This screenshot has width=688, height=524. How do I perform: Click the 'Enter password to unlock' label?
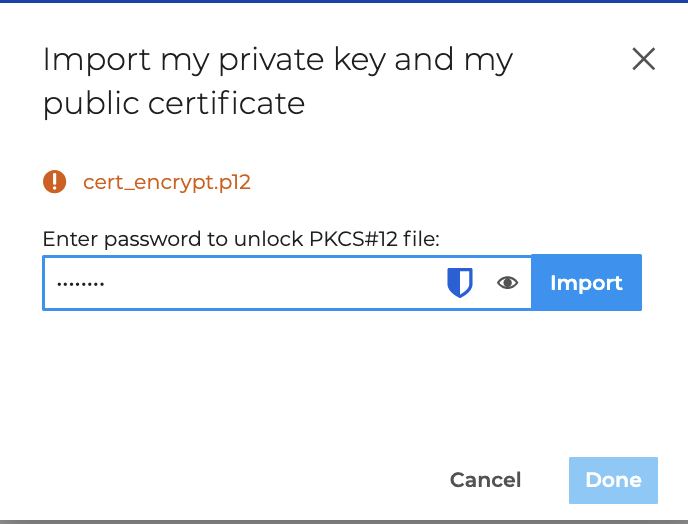pyautogui.click(x=241, y=240)
